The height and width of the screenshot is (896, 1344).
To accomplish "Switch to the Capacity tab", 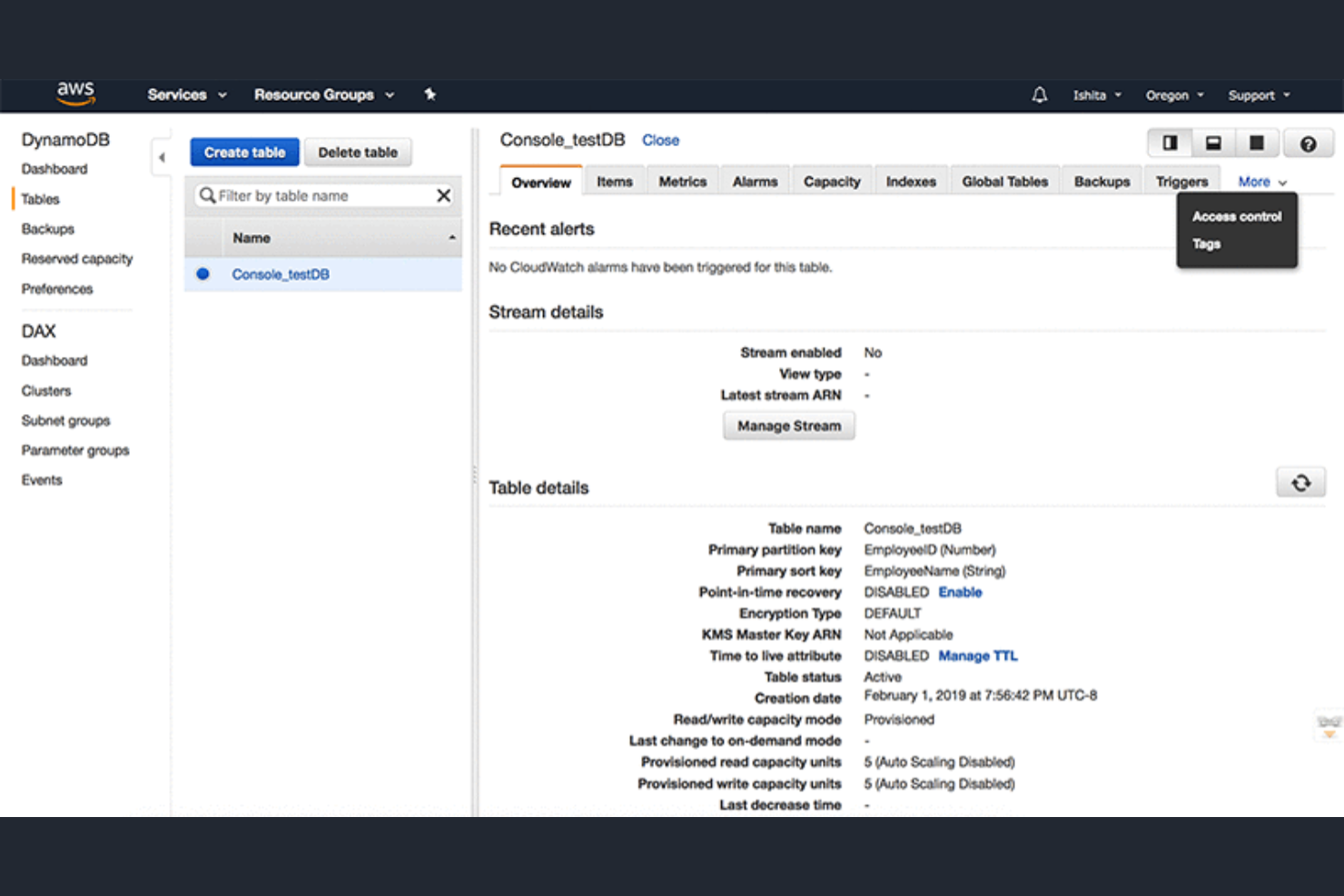I will (x=832, y=182).
